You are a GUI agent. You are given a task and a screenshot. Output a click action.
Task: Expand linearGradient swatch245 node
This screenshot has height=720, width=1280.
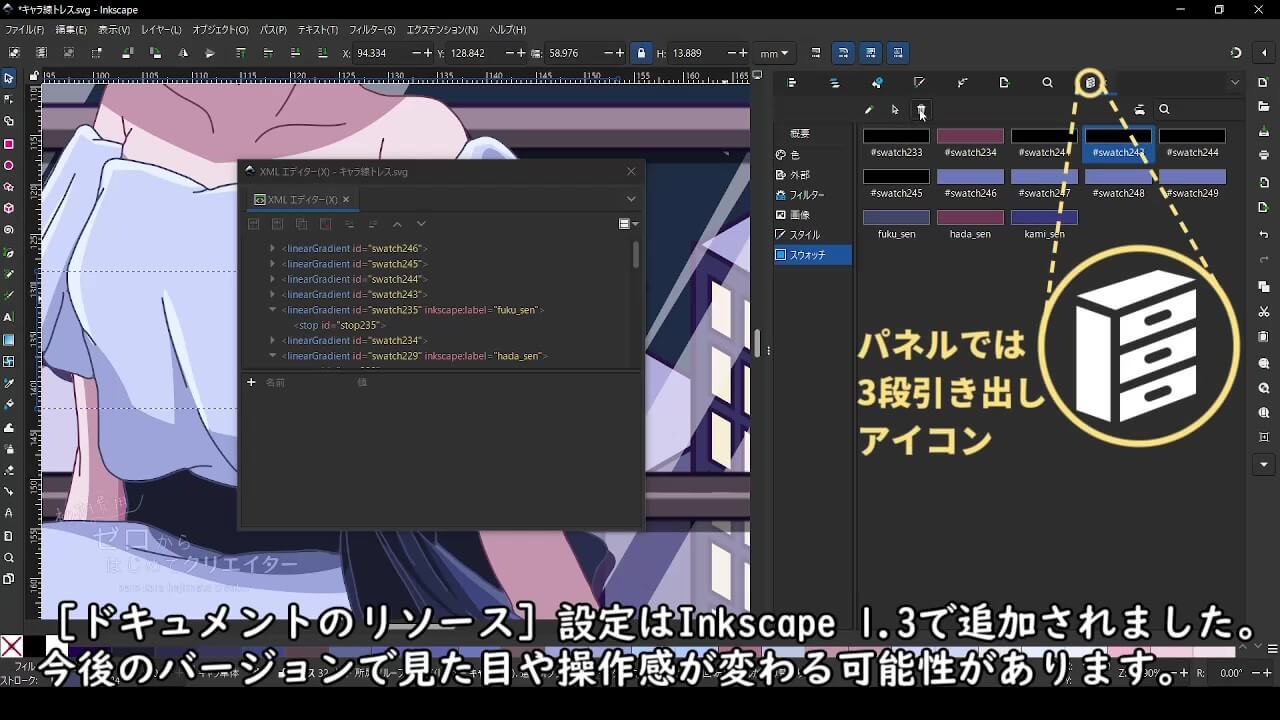coord(272,264)
